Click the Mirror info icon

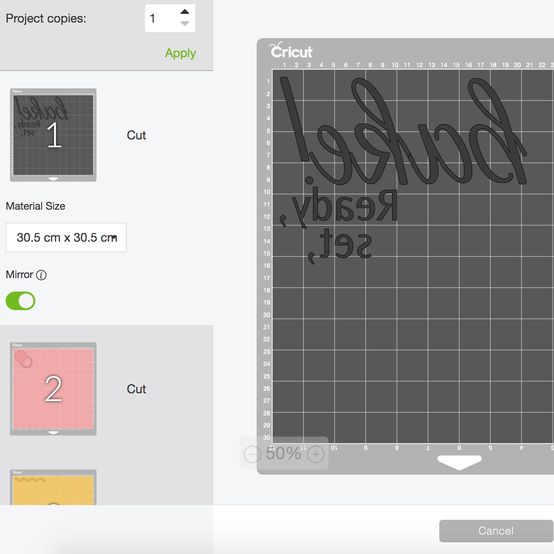pyautogui.click(x=41, y=275)
